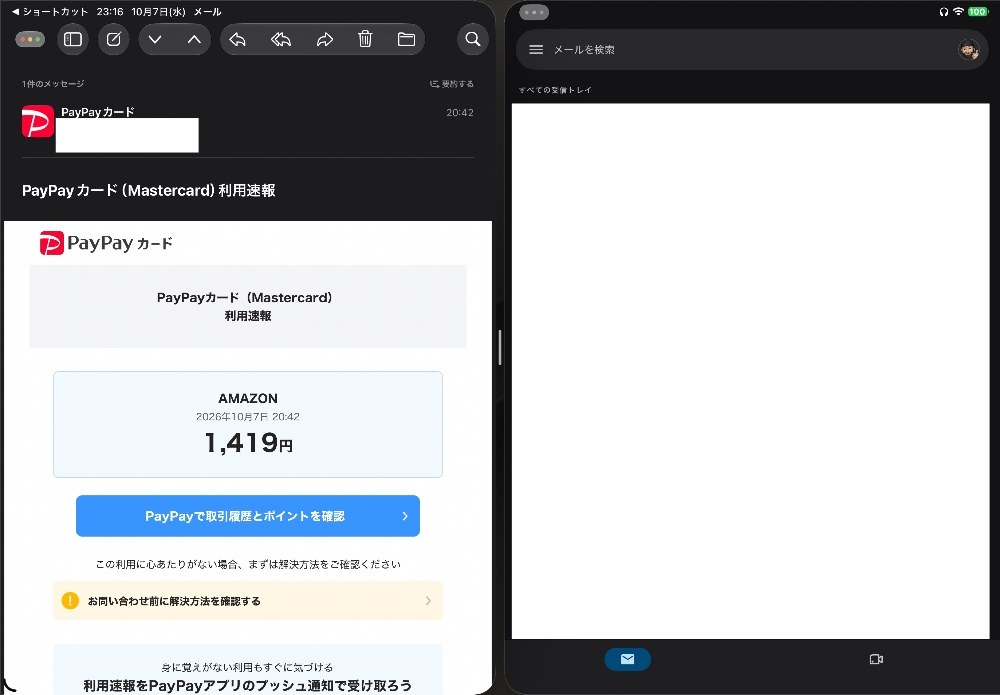This screenshot has height=695, width=1000.
Task: Click the split view divider handle
Action: point(499,348)
